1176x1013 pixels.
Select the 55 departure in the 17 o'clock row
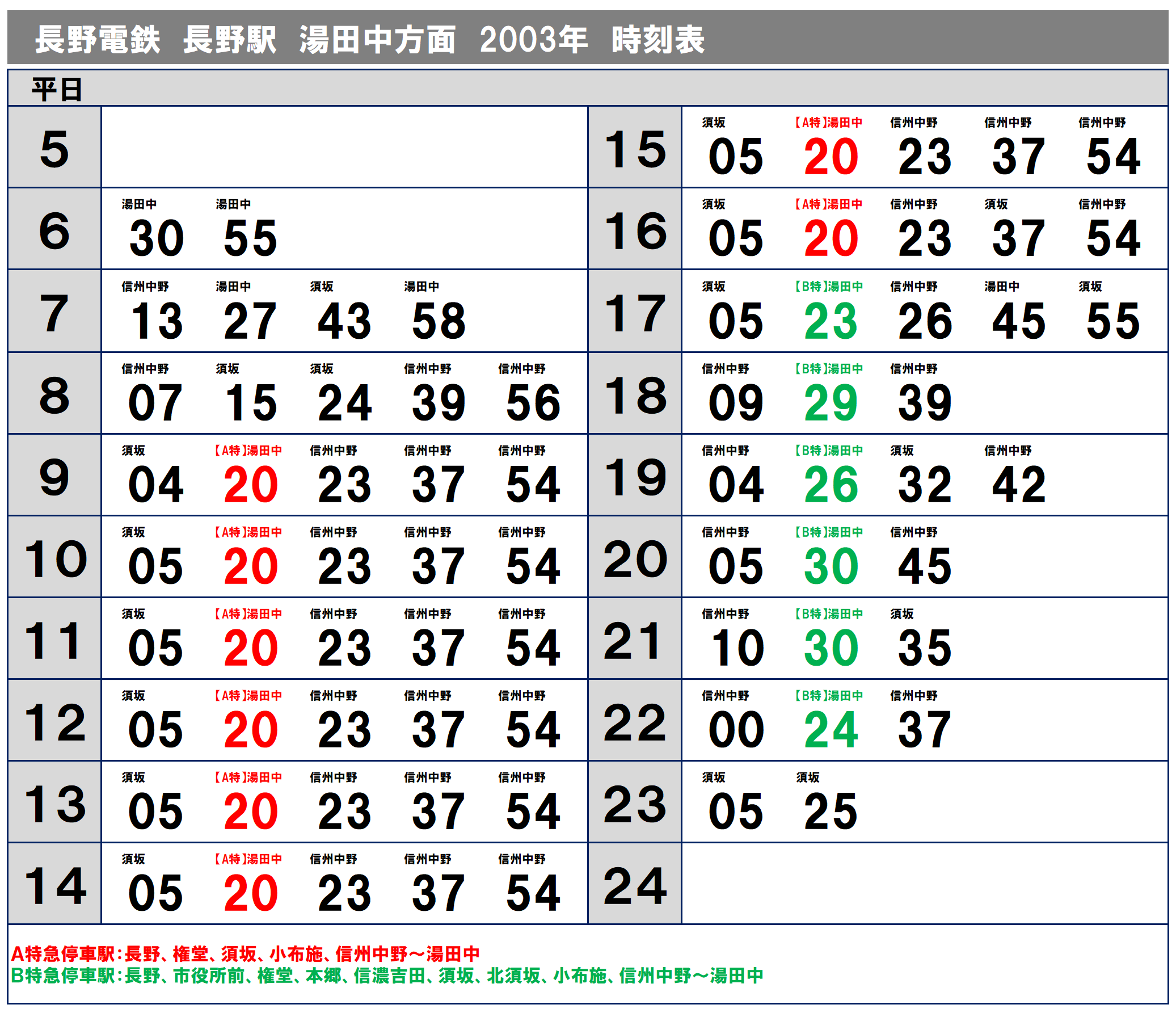(1113, 321)
